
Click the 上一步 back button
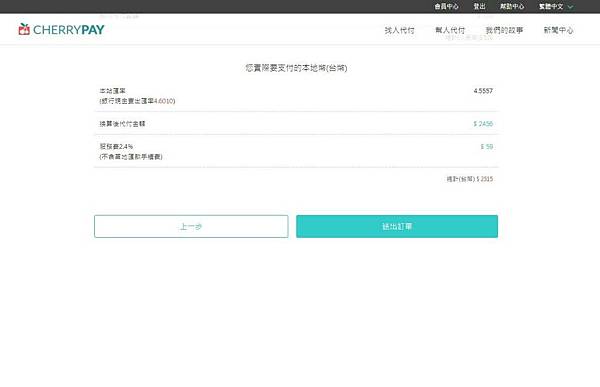[x=191, y=226]
